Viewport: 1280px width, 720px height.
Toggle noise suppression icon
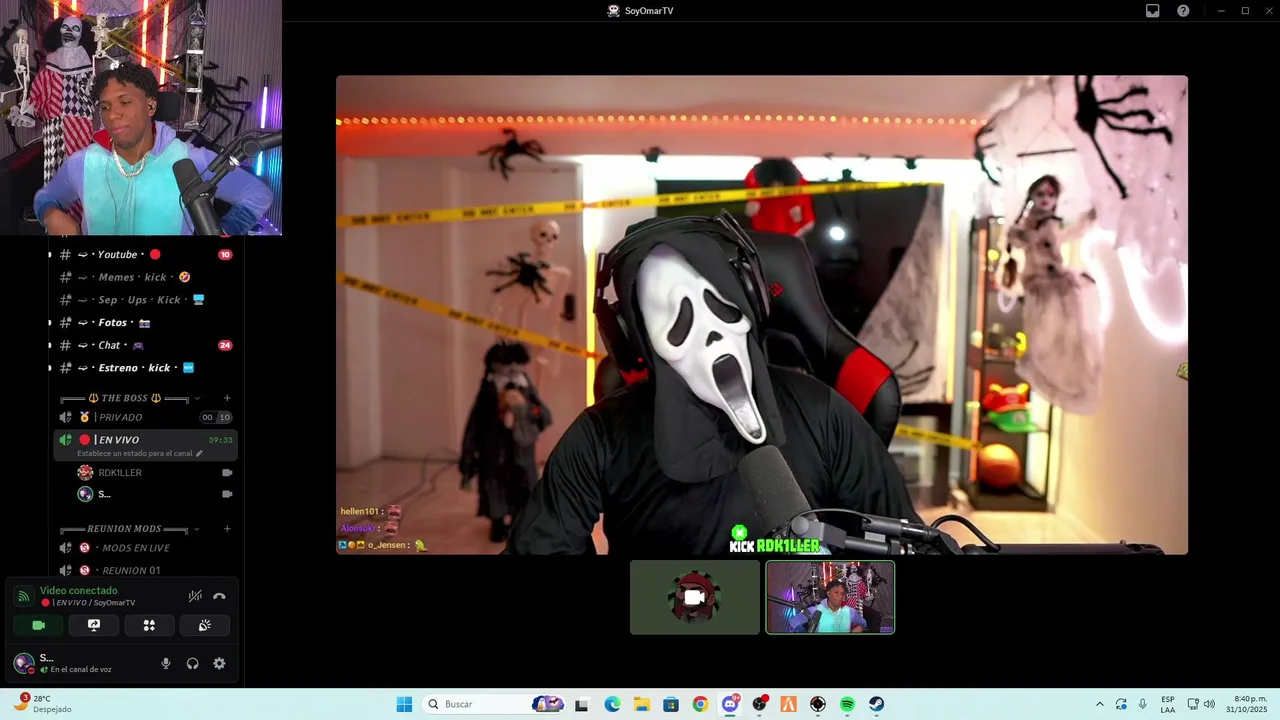click(x=195, y=596)
